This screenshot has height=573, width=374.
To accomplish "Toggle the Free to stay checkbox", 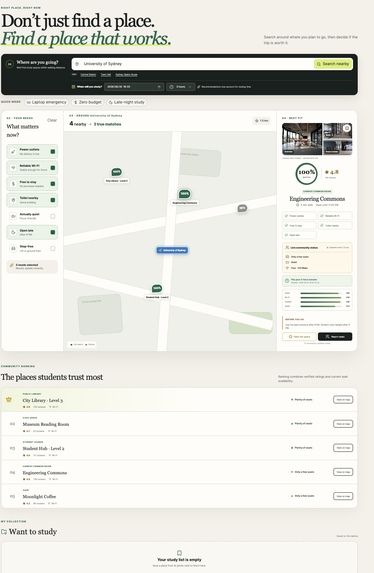I will pyautogui.click(x=53, y=184).
